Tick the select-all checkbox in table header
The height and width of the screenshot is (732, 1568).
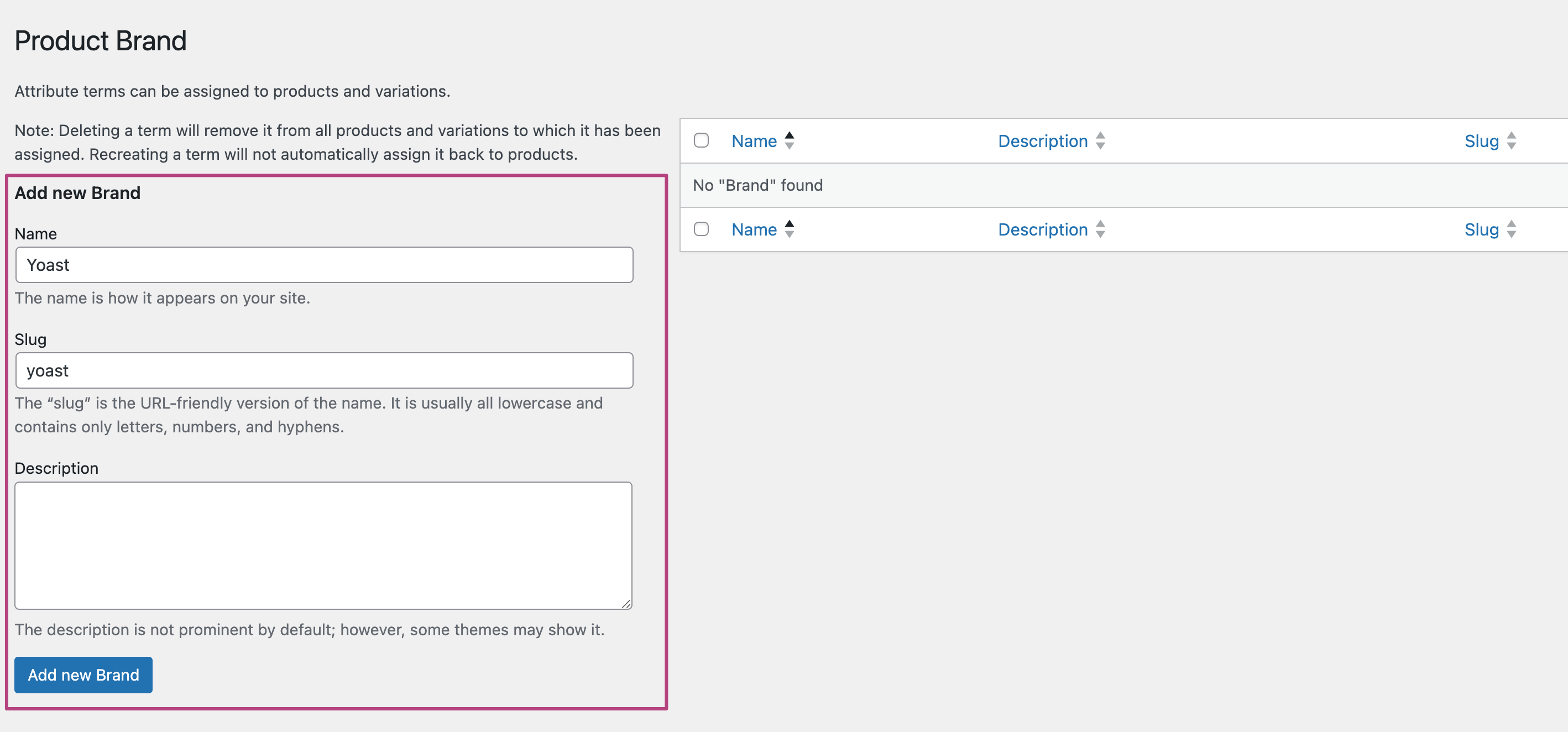(701, 140)
